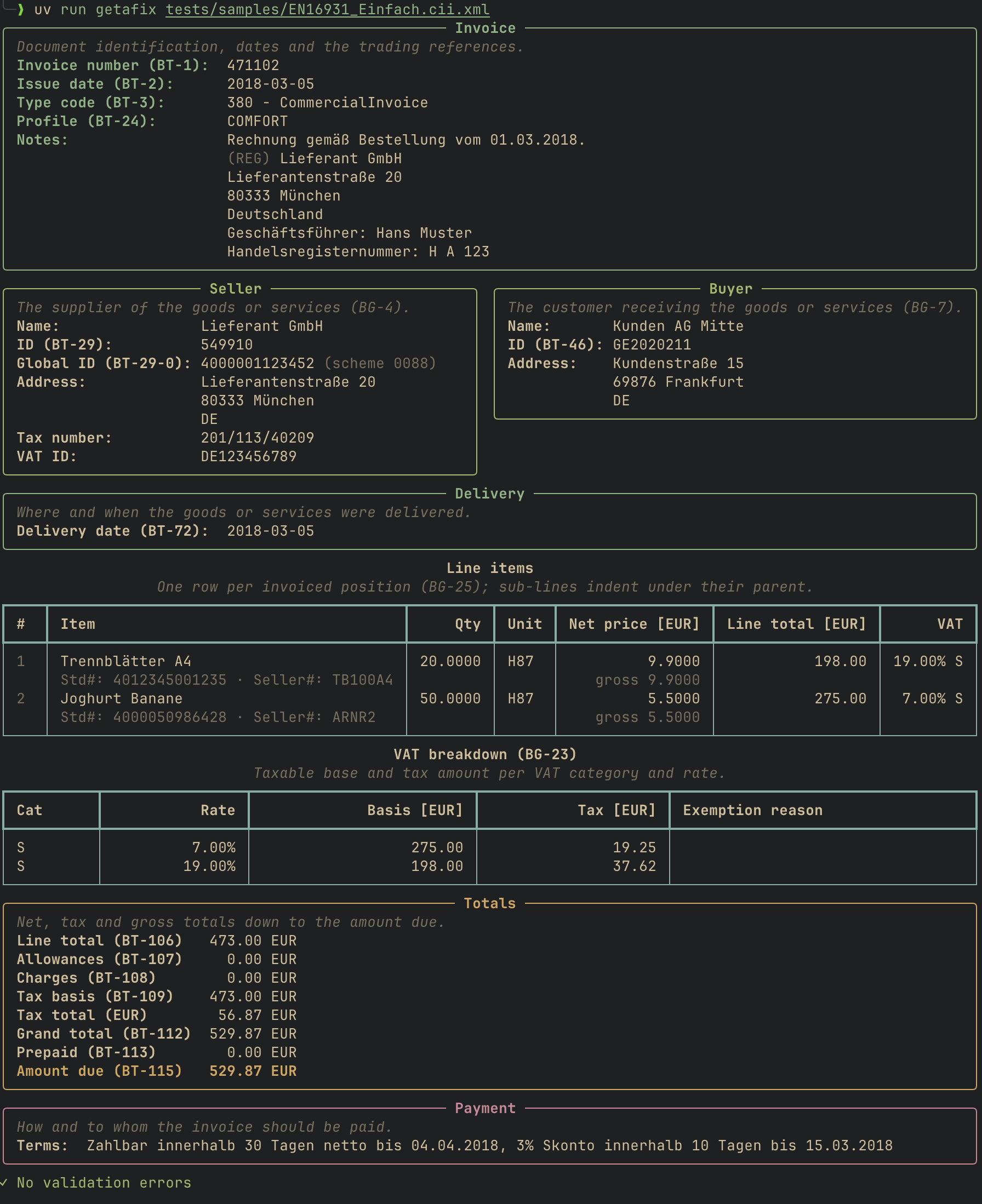Click 'gross 9.9000' price sub-line
The height and width of the screenshot is (1204, 982).
tap(648, 680)
